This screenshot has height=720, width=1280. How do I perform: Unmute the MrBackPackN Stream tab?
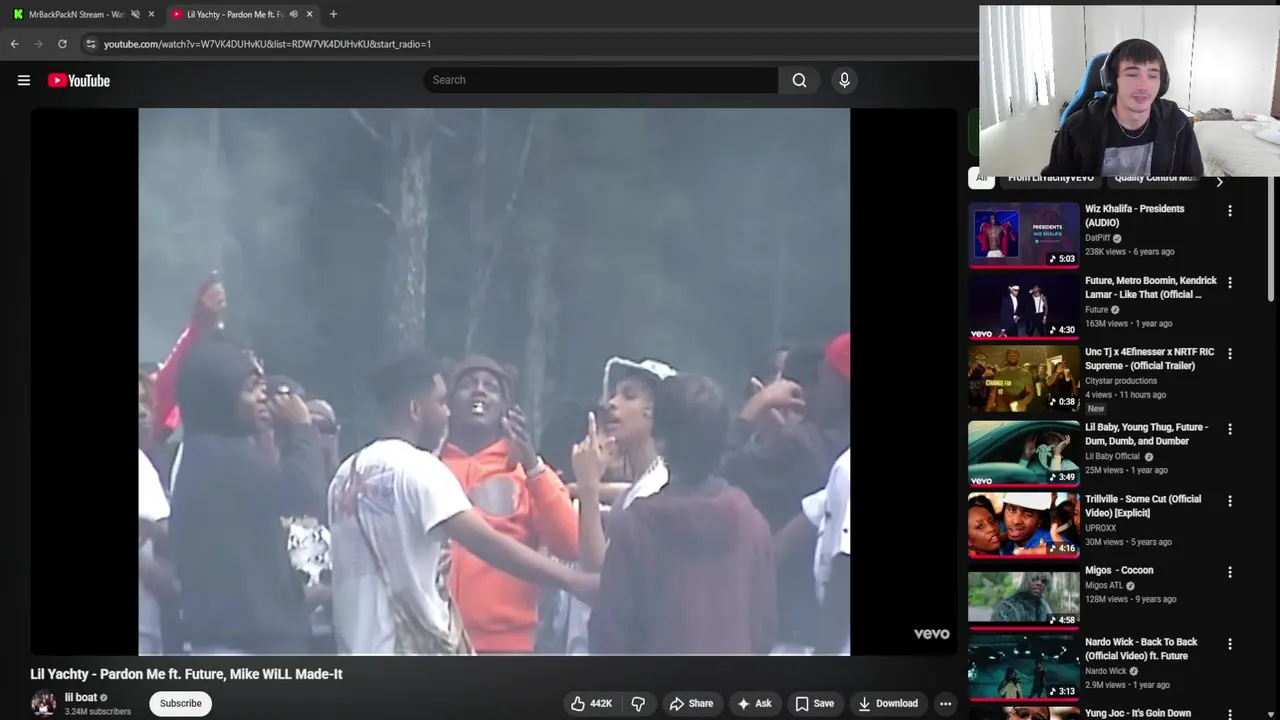click(136, 14)
